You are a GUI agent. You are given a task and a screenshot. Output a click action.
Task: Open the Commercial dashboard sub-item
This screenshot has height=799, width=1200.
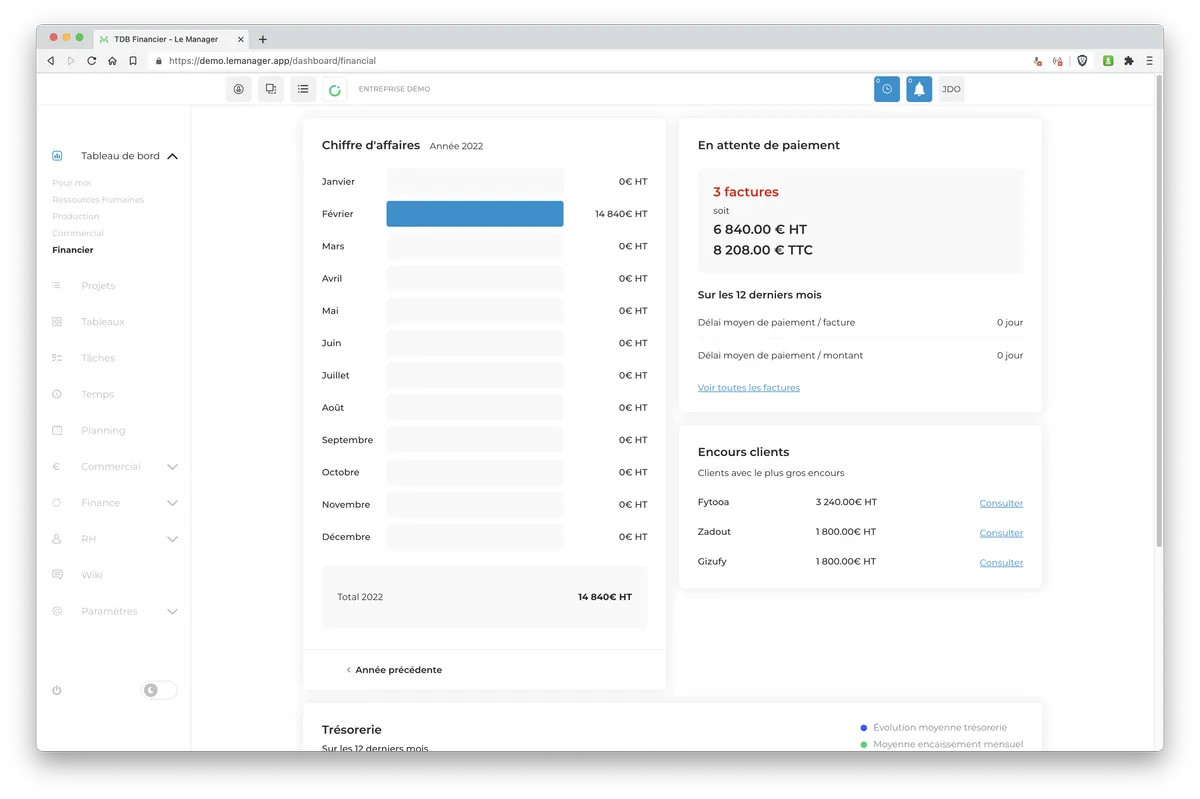(x=78, y=233)
